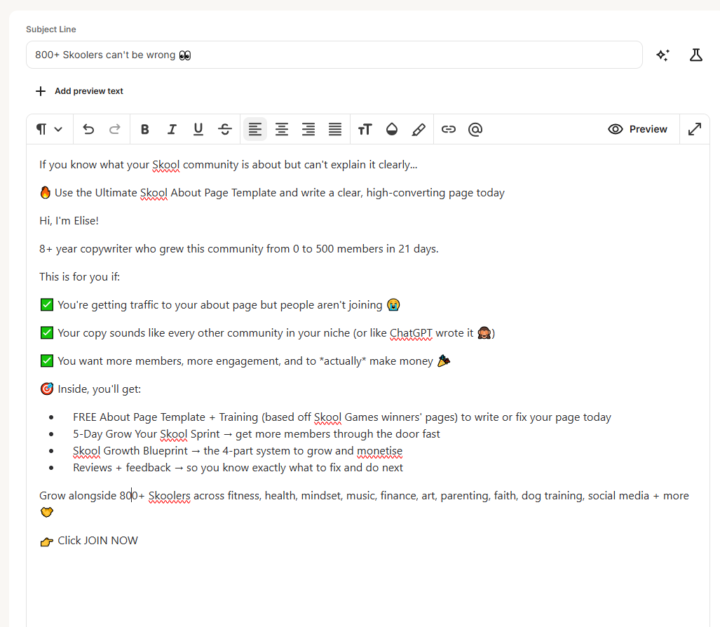Click the misspelled word 'ChatGPT'
This screenshot has height=627, width=720.
411,333
